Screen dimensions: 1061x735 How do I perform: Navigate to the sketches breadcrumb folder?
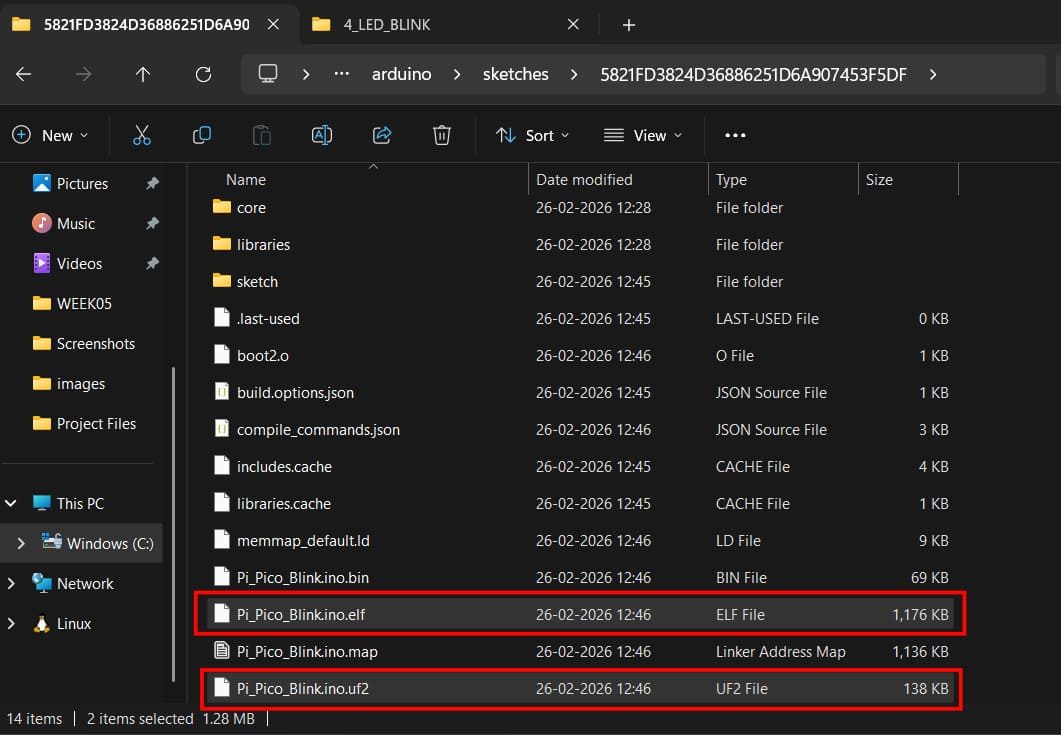coord(516,73)
